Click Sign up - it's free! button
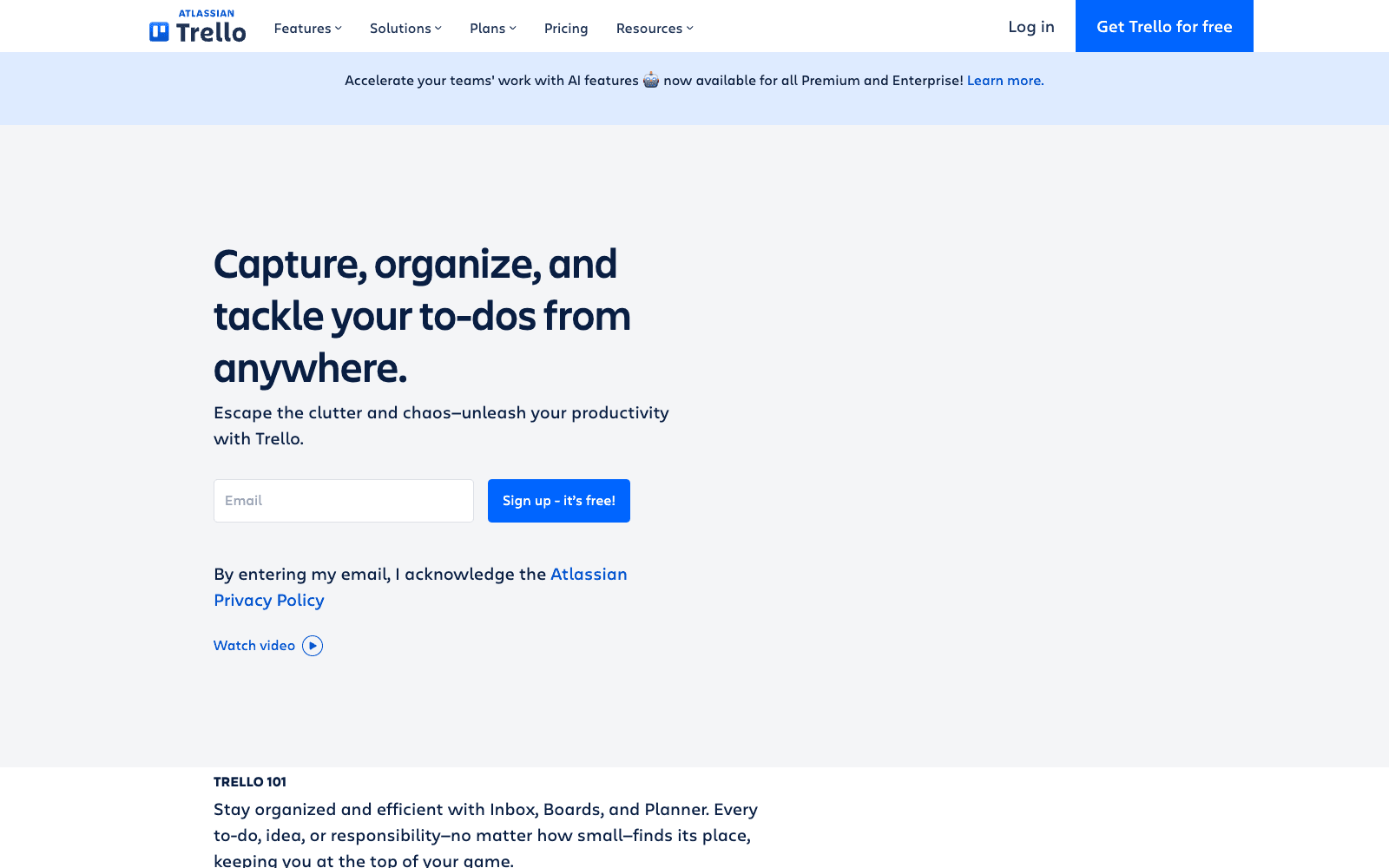 coord(559,501)
